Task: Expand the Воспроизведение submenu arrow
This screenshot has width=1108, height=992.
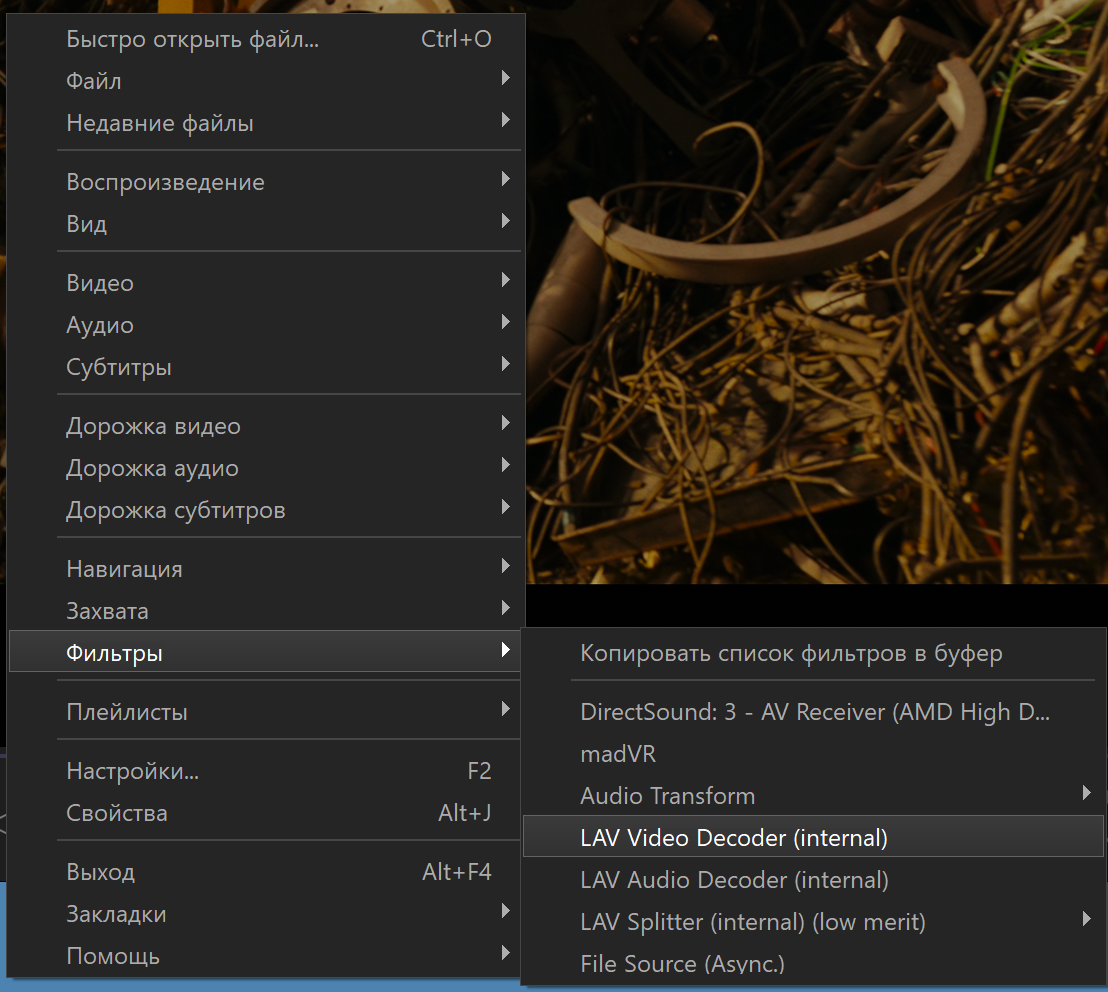Action: tap(505, 181)
